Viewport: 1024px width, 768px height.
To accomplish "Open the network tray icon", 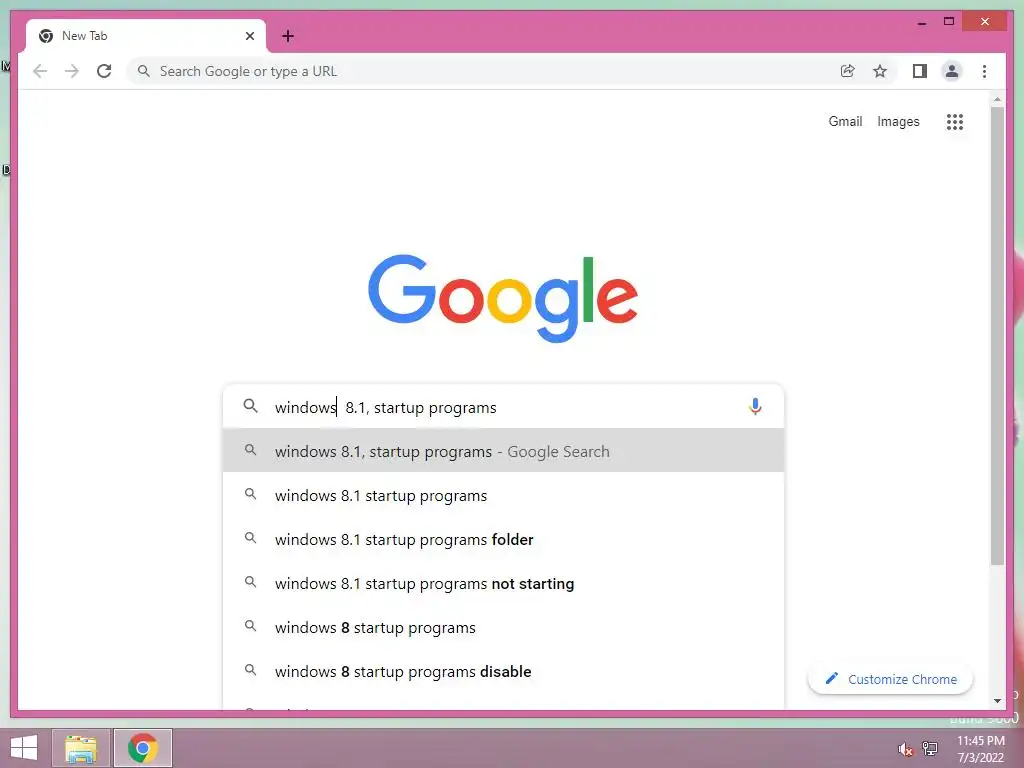I will click(930, 748).
